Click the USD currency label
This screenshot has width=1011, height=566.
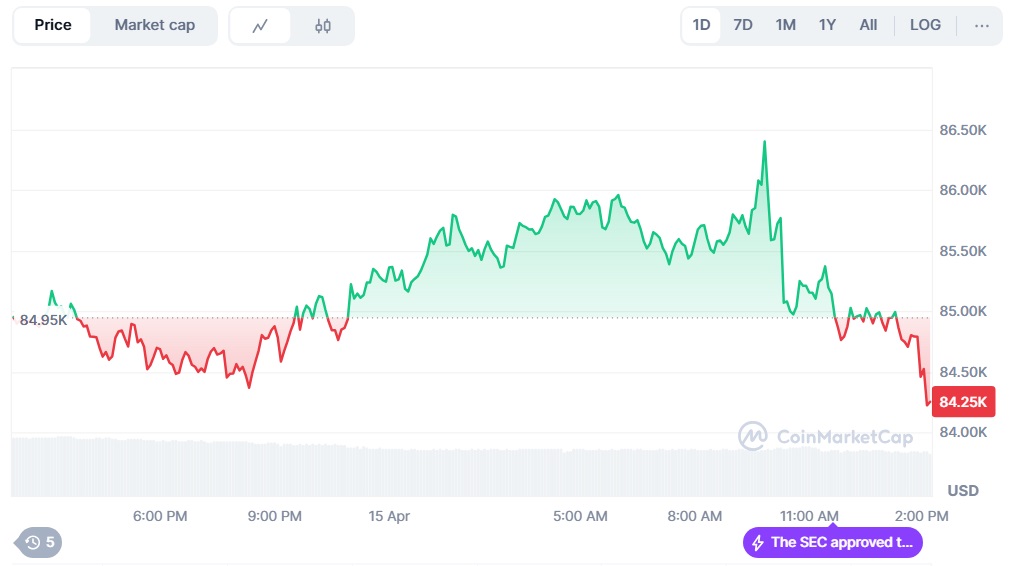tap(963, 490)
